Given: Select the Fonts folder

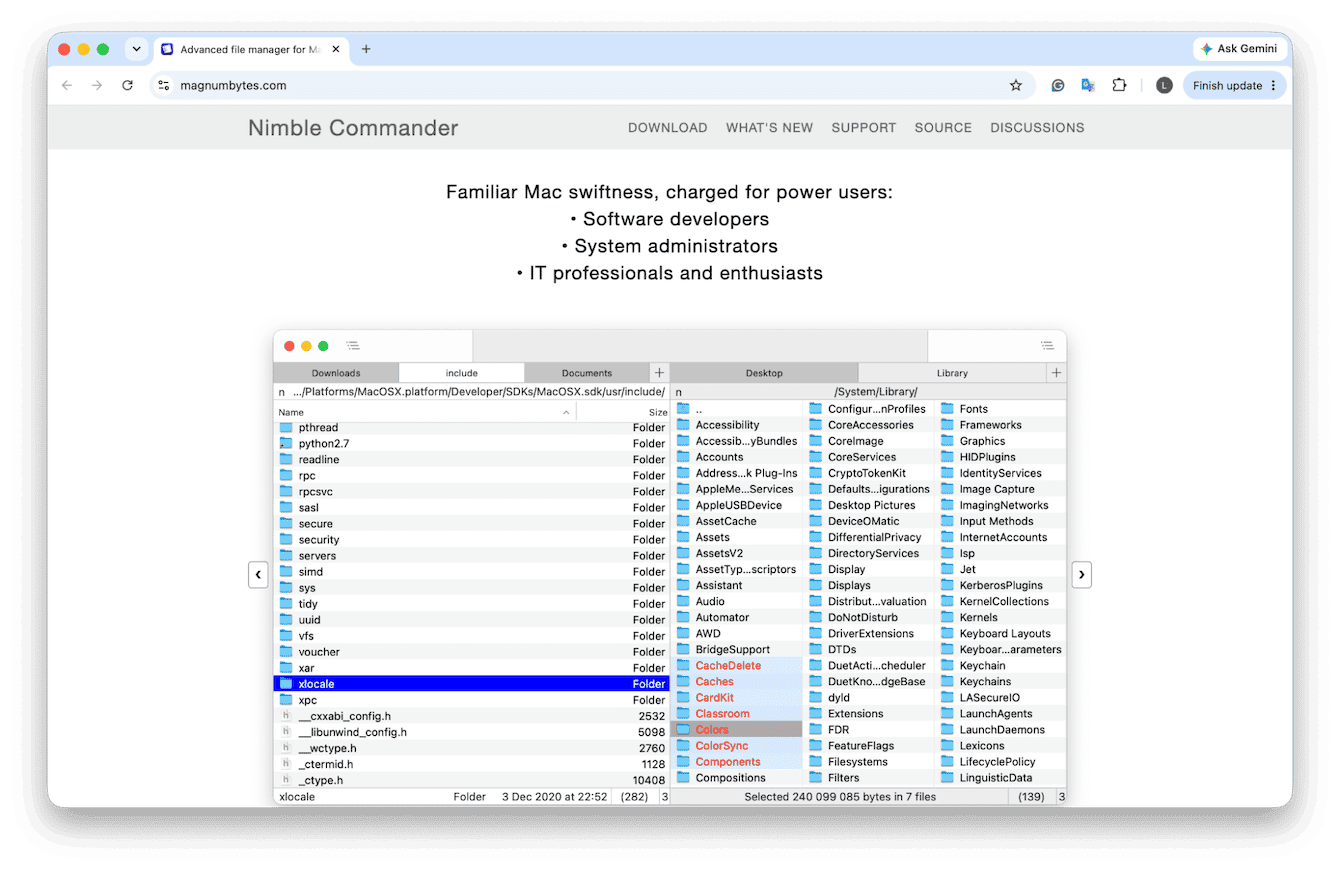Looking at the screenshot, I should [x=1001, y=409].
